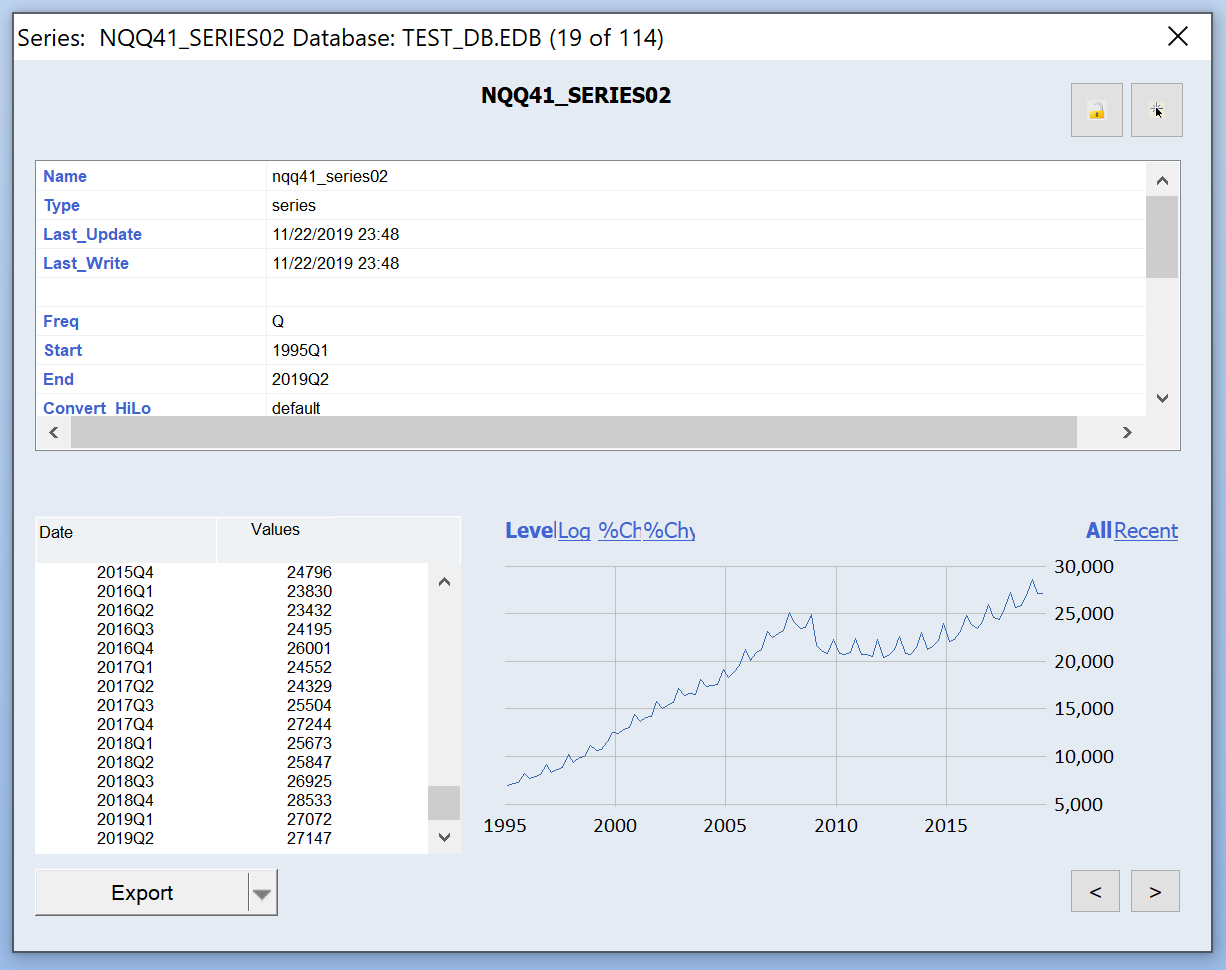Show All data range in chart

1098,531
